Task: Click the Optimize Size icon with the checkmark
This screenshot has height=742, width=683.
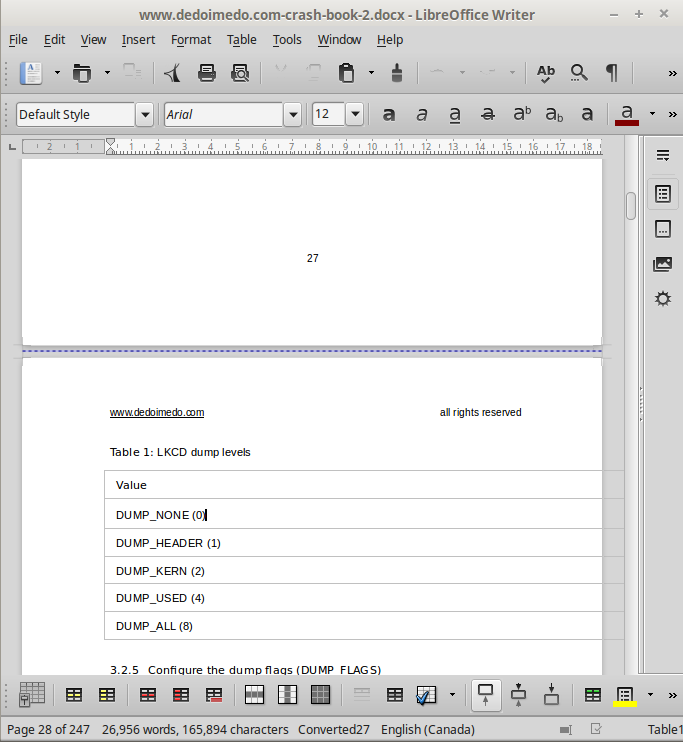Action: [426, 695]
